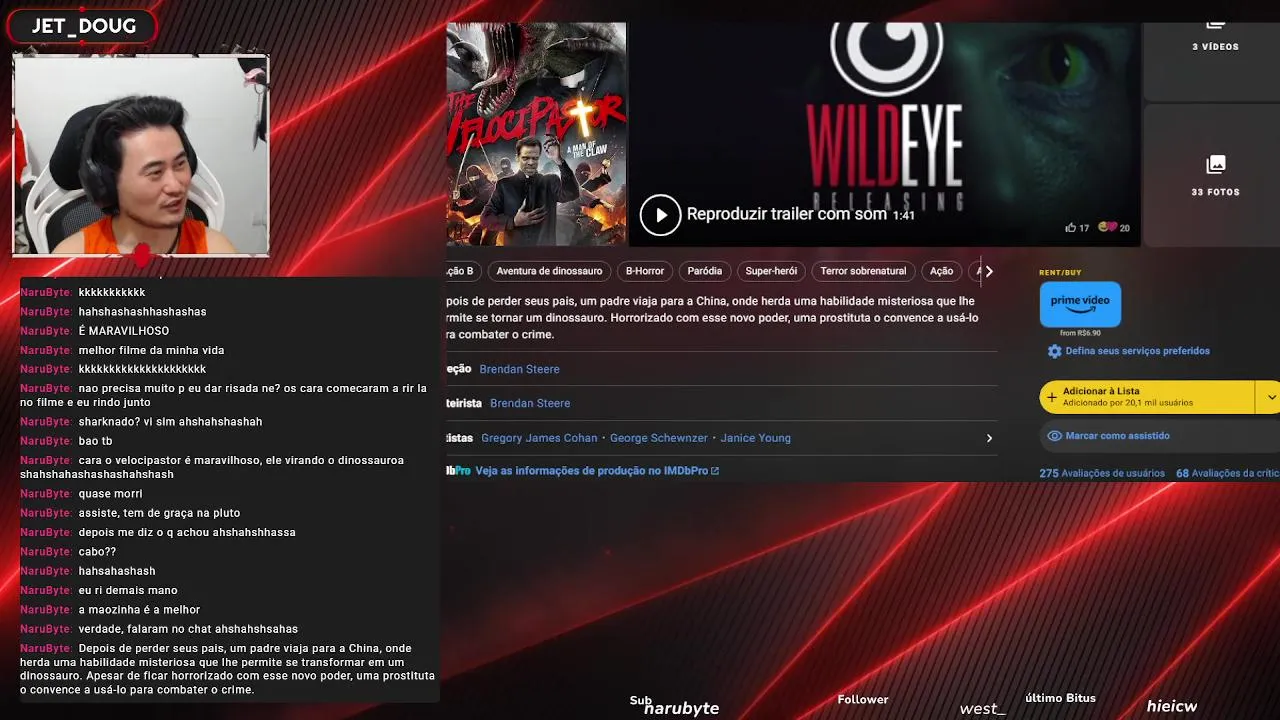Click chat message 'depois me diz o q achou'
Screen dimensions: 1280x720
(187, 532)
